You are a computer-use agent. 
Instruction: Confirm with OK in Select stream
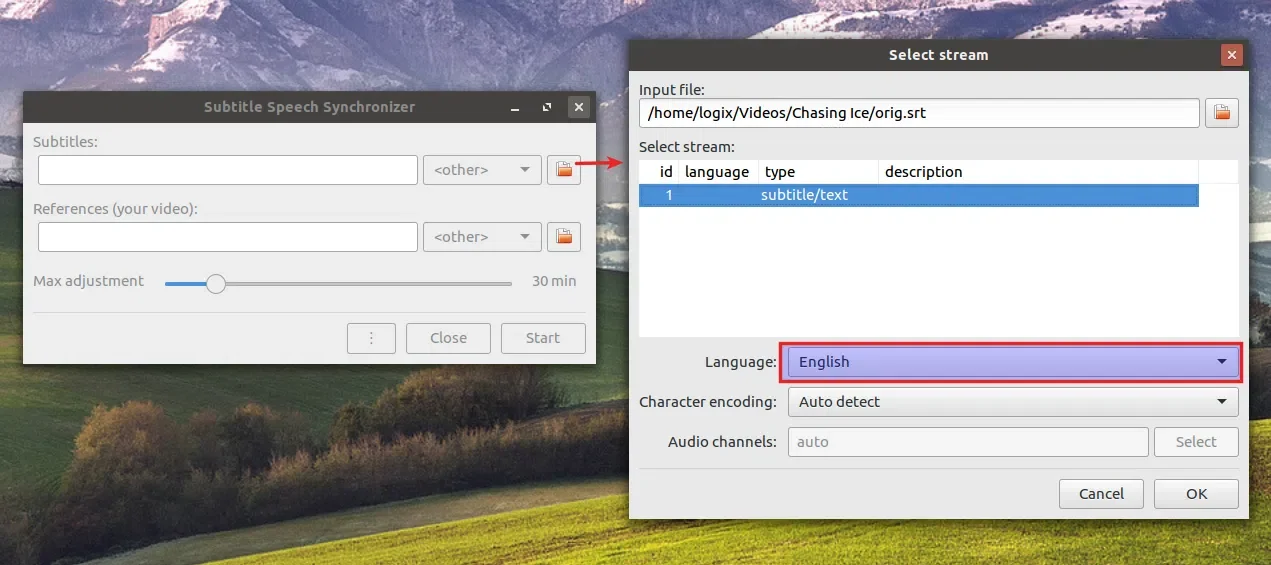(1196, 494)
